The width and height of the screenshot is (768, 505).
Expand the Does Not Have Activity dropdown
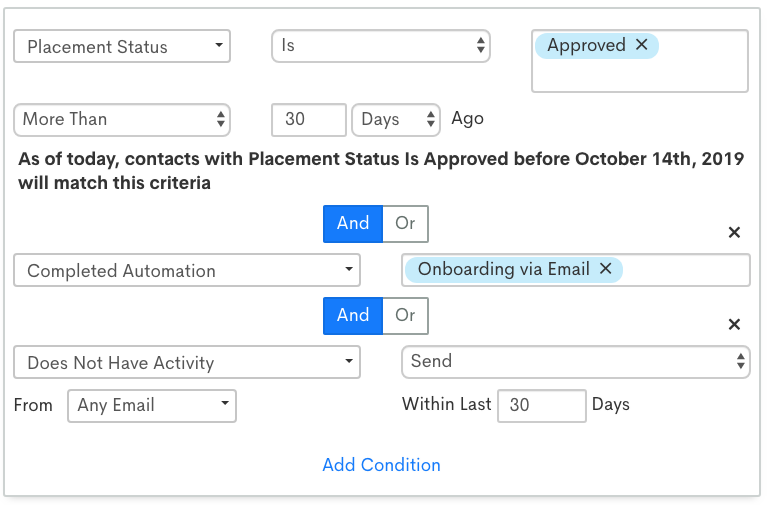tap(187, 362)
